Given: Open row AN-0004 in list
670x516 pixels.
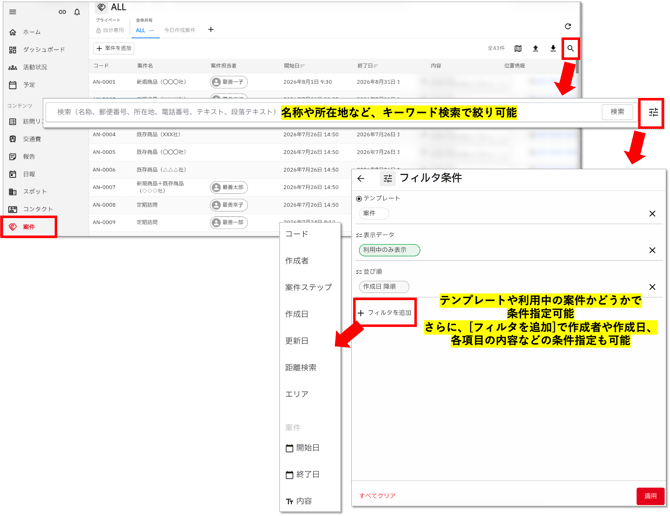Looking at the screenshot, I should pos(333,135).
